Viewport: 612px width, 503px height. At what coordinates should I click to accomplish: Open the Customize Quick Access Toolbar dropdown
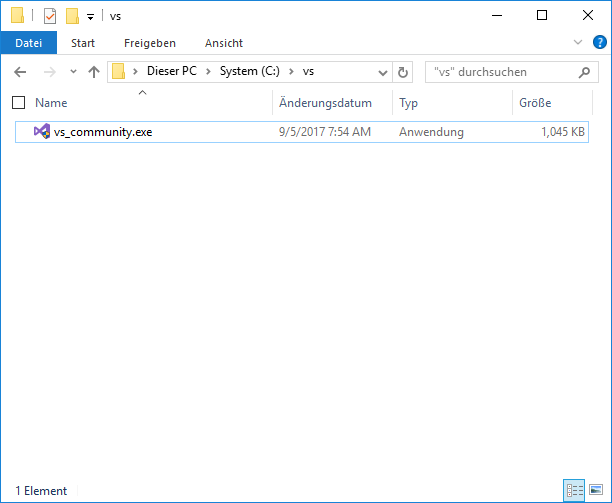[x=91, y=16]
